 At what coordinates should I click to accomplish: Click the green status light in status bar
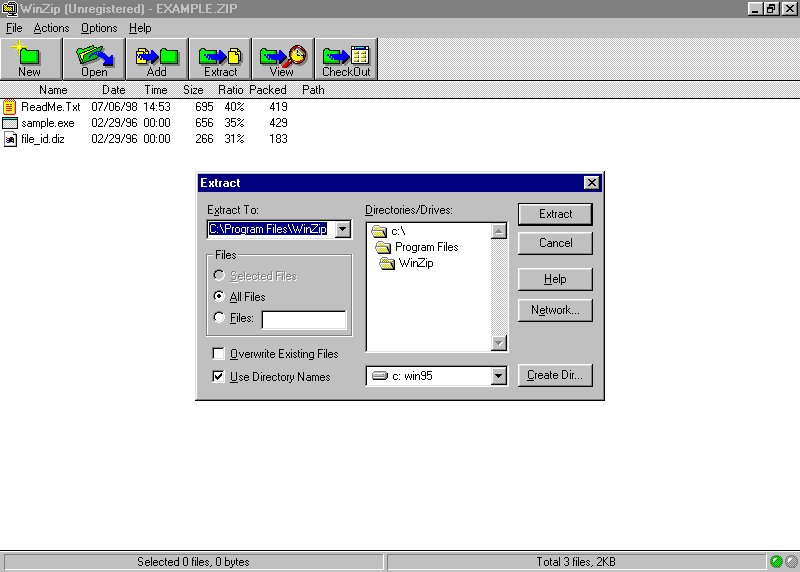pyautogui.click(x=776, y=562)
